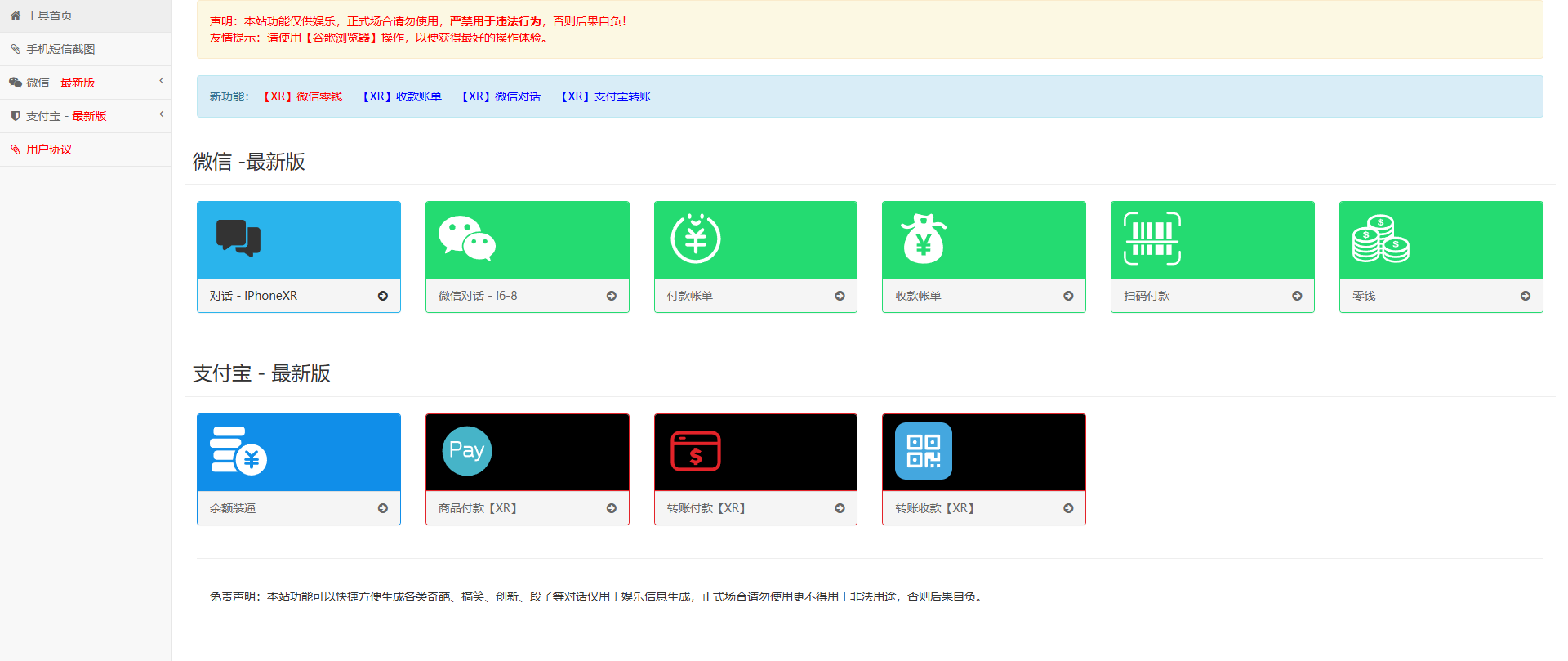The height and width of the screenshot is (661, 1568).
Task: Open 付款帐单 card footer label
Action: click(690, 296)
